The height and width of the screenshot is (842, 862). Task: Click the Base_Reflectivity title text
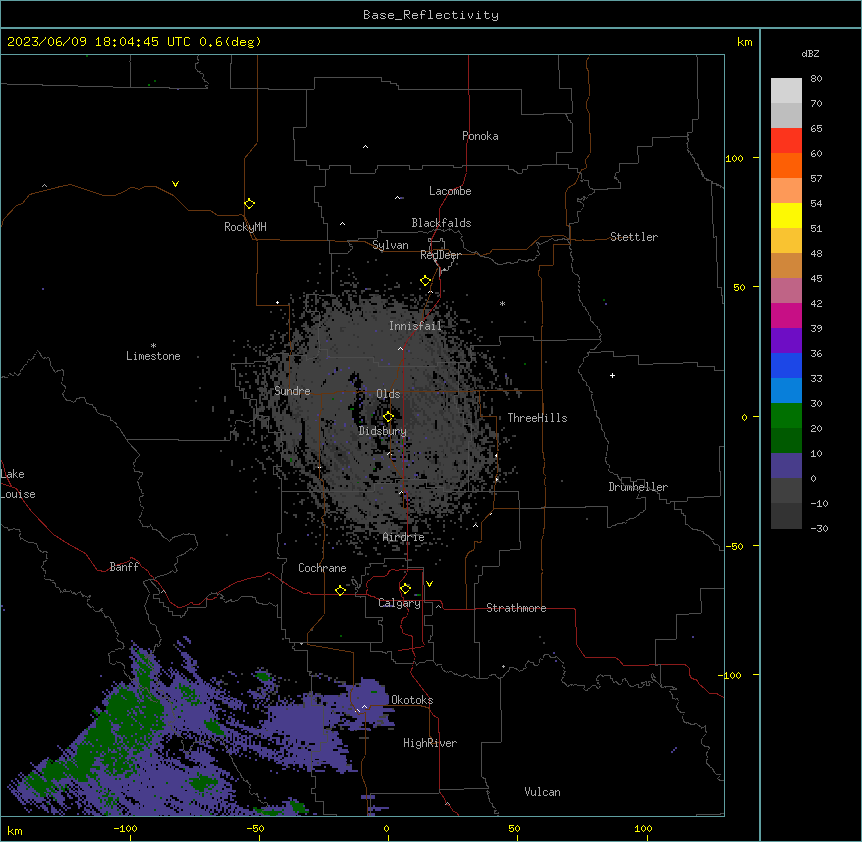tap(430, 15)
